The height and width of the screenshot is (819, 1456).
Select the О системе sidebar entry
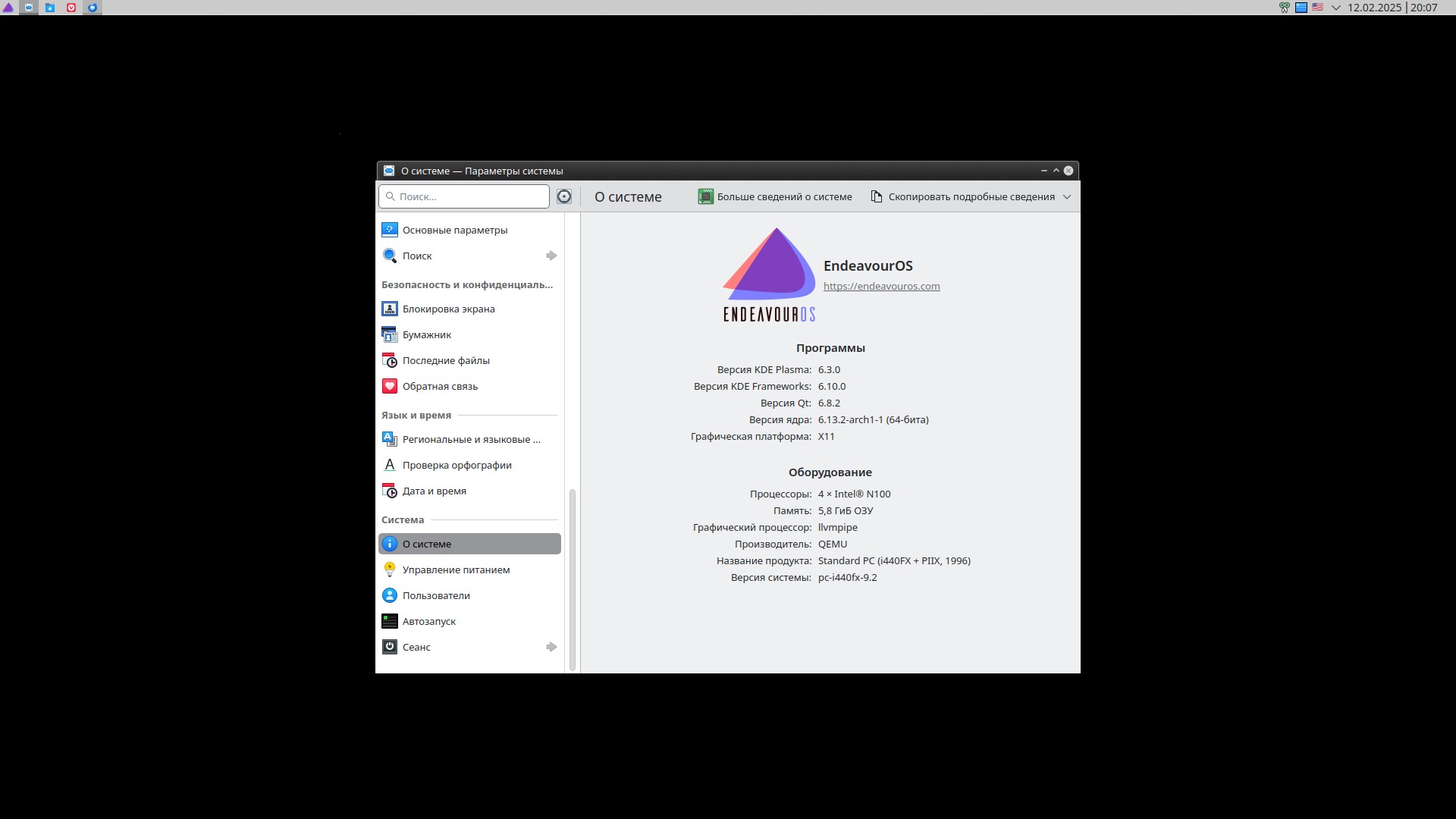(x=469, y=544)
